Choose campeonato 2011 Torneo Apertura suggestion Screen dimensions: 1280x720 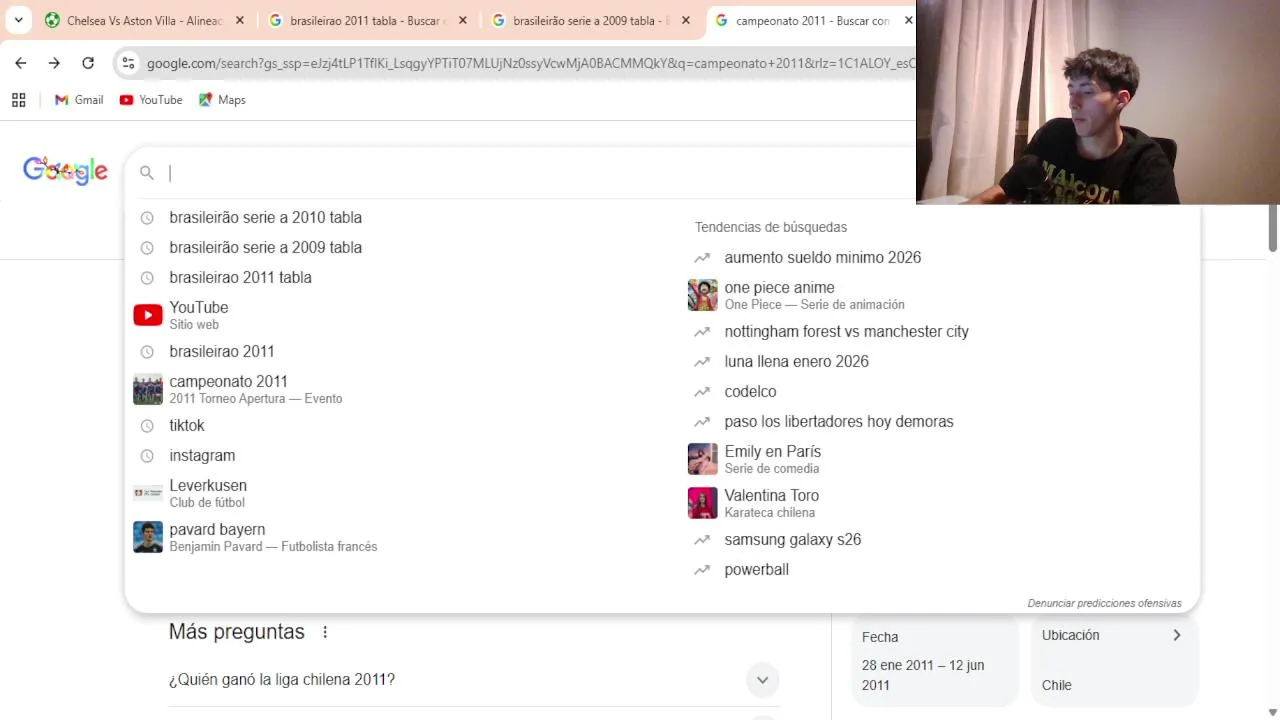point(255,389)
